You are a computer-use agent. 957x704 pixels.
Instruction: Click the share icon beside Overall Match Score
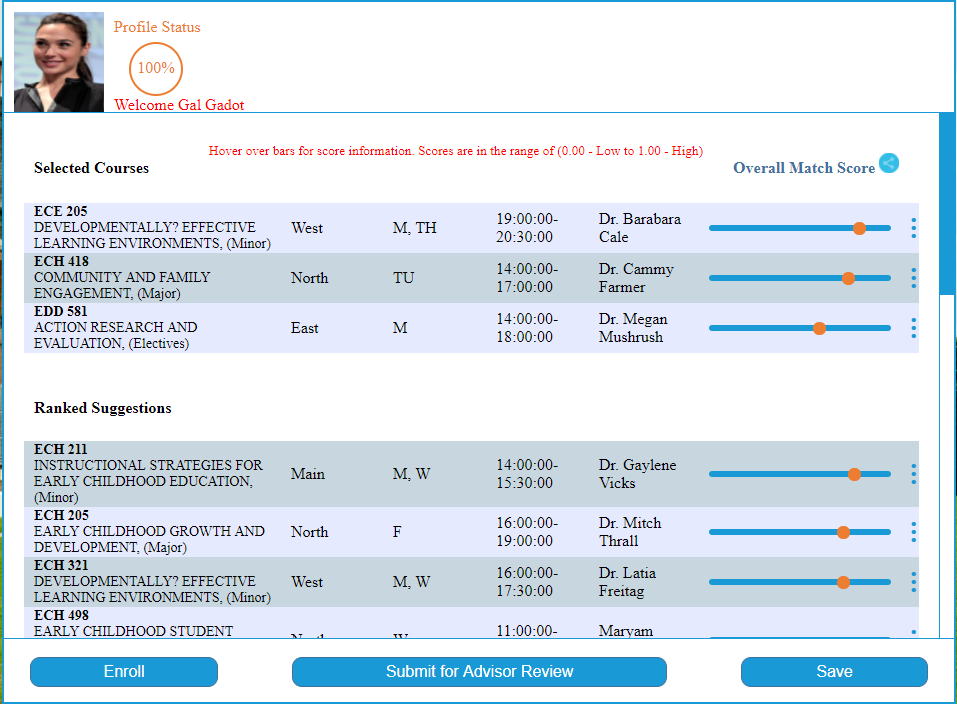pos(888,164)
